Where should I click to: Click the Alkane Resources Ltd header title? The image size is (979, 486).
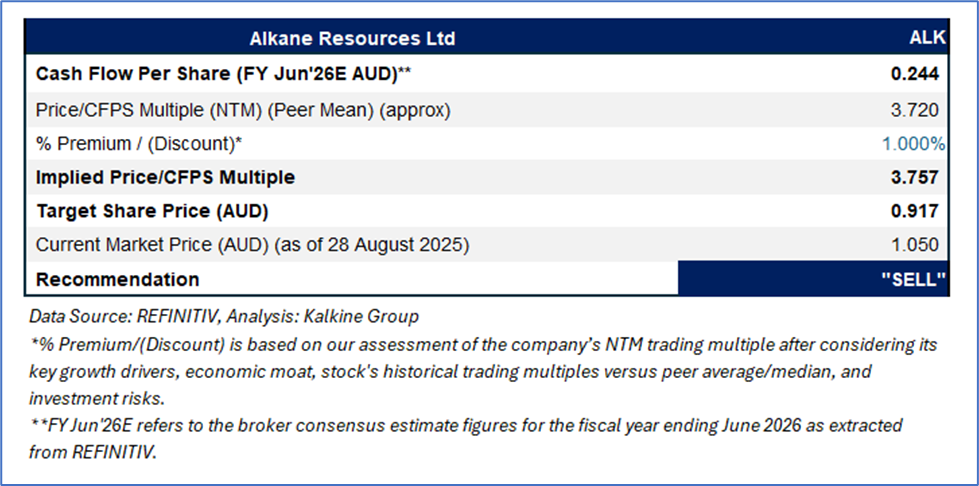[x=352, y=39]
